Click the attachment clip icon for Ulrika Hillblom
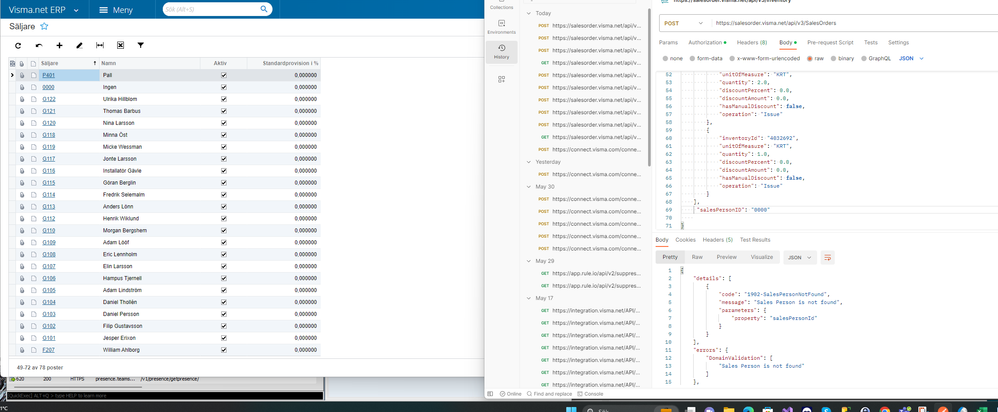The image size is (998, 412). (22, 99)
